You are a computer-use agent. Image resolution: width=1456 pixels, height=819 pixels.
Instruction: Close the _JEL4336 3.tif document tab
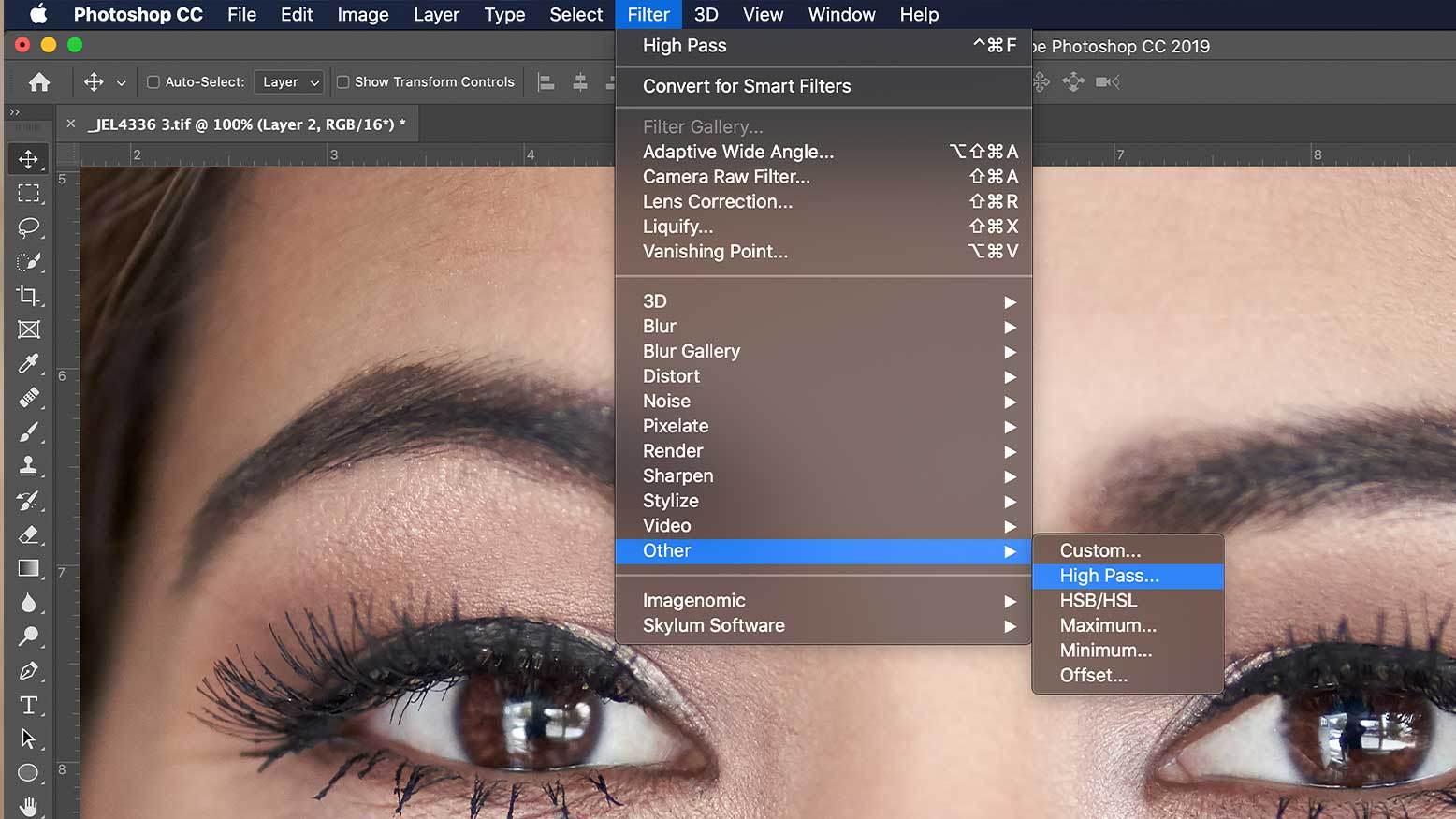click(x=70, y=124)
